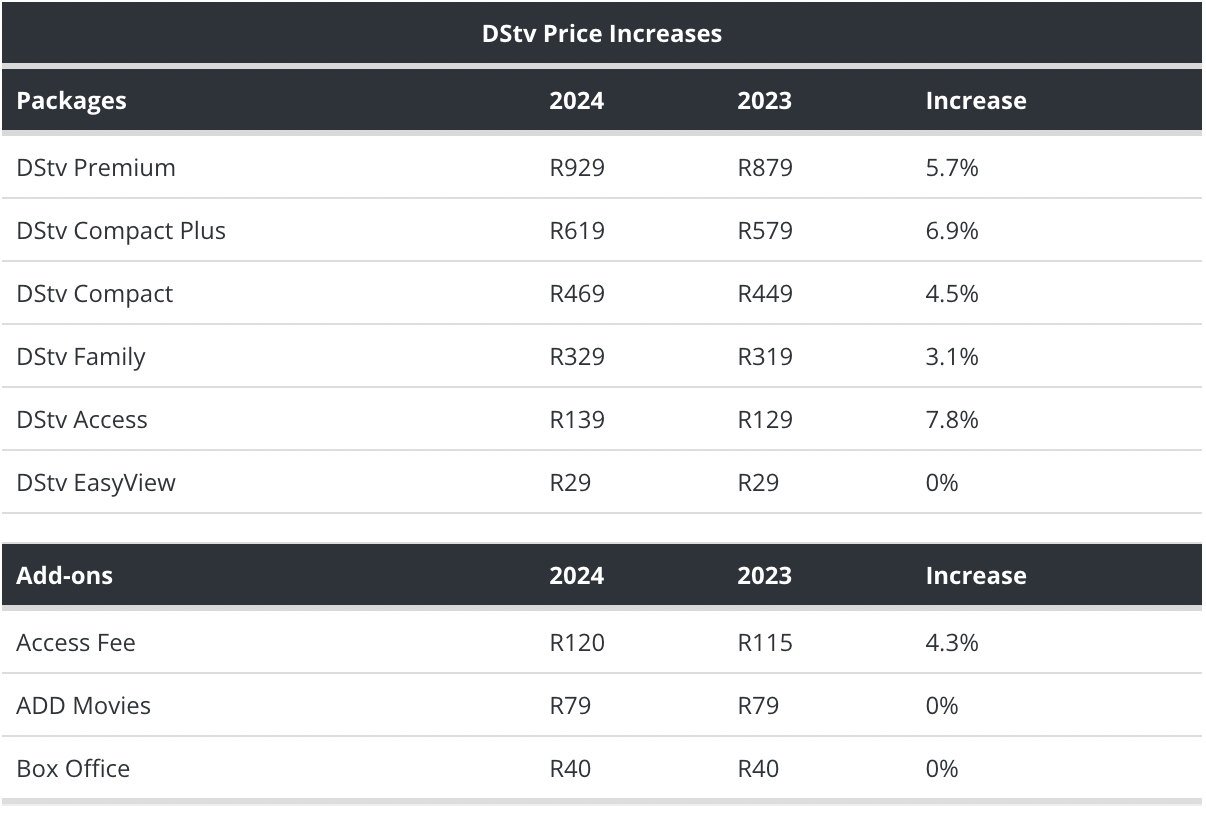Click the Packages column header
Screen dimensions: 1206x816
[x=72, y=101]
